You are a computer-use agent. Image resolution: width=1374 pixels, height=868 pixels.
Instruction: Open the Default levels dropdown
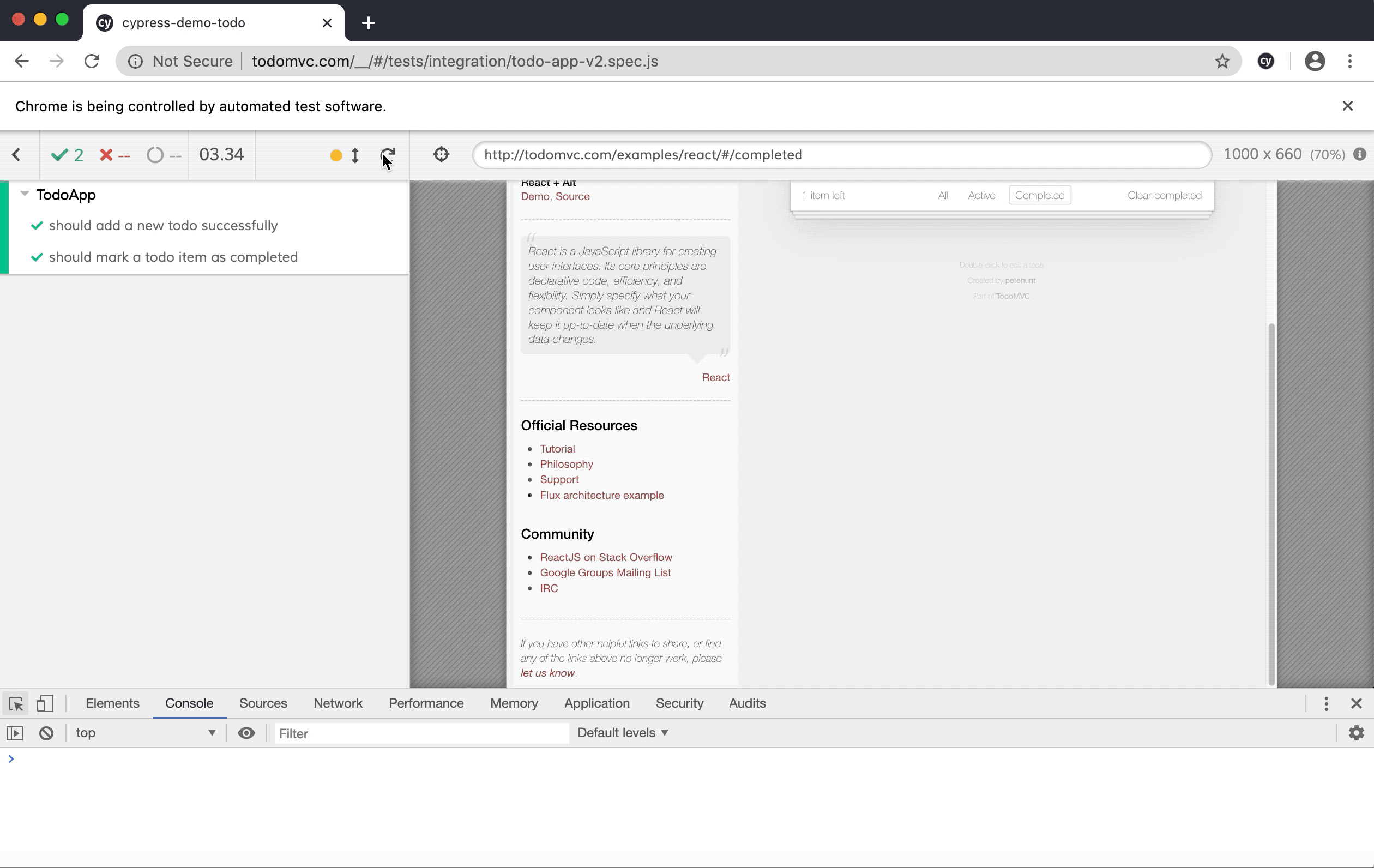click(623, 733)
